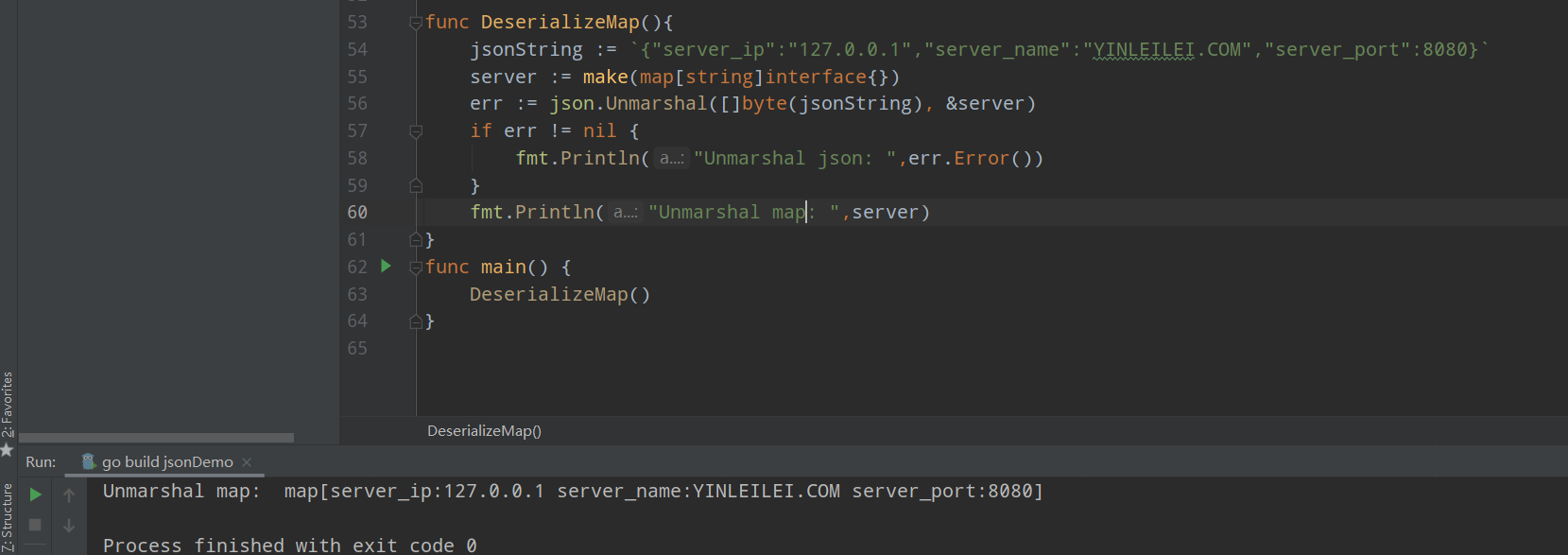Rerun go build jsonDemo with green play button
Image resolution: width=1568 pixels, height=555 pixels.
point(35,494)
